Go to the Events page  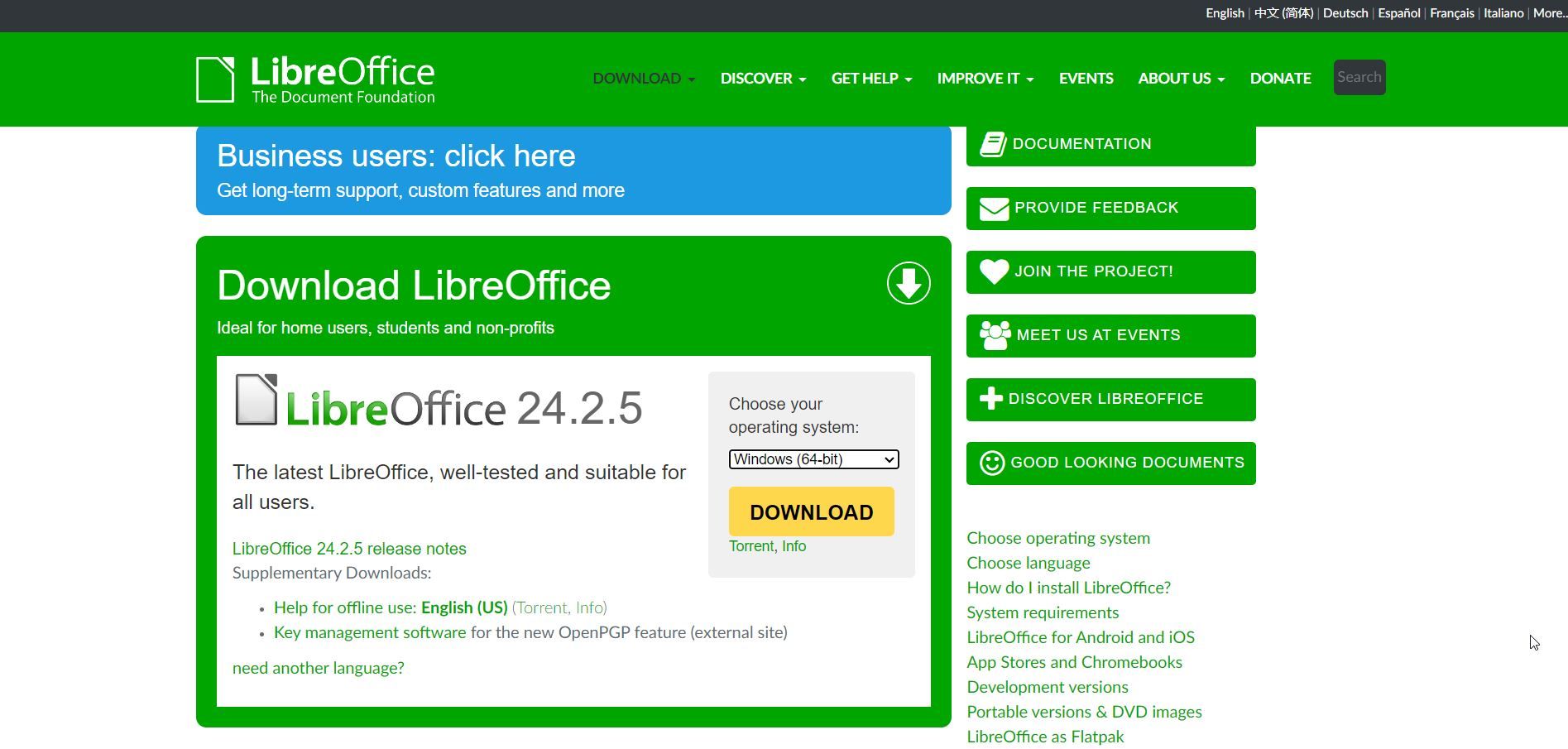click(x=1086, y=79)
